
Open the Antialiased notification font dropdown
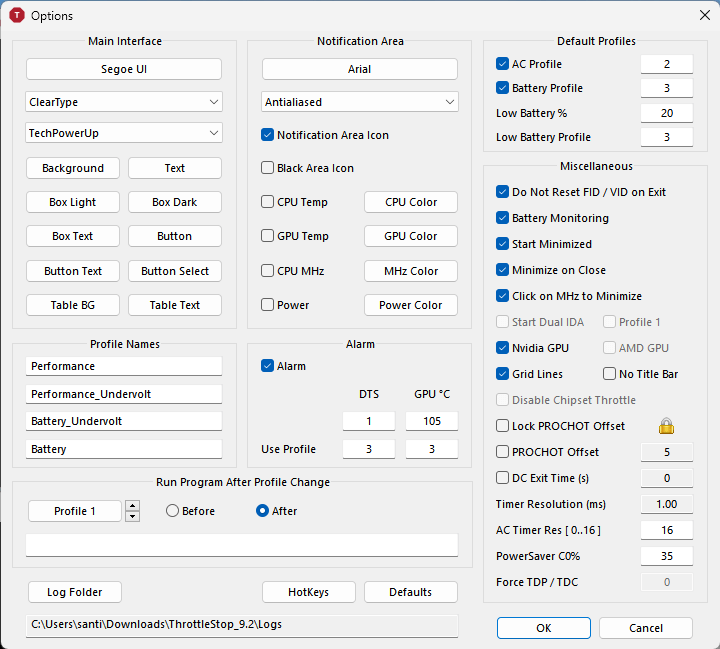(x=360, y=102)
